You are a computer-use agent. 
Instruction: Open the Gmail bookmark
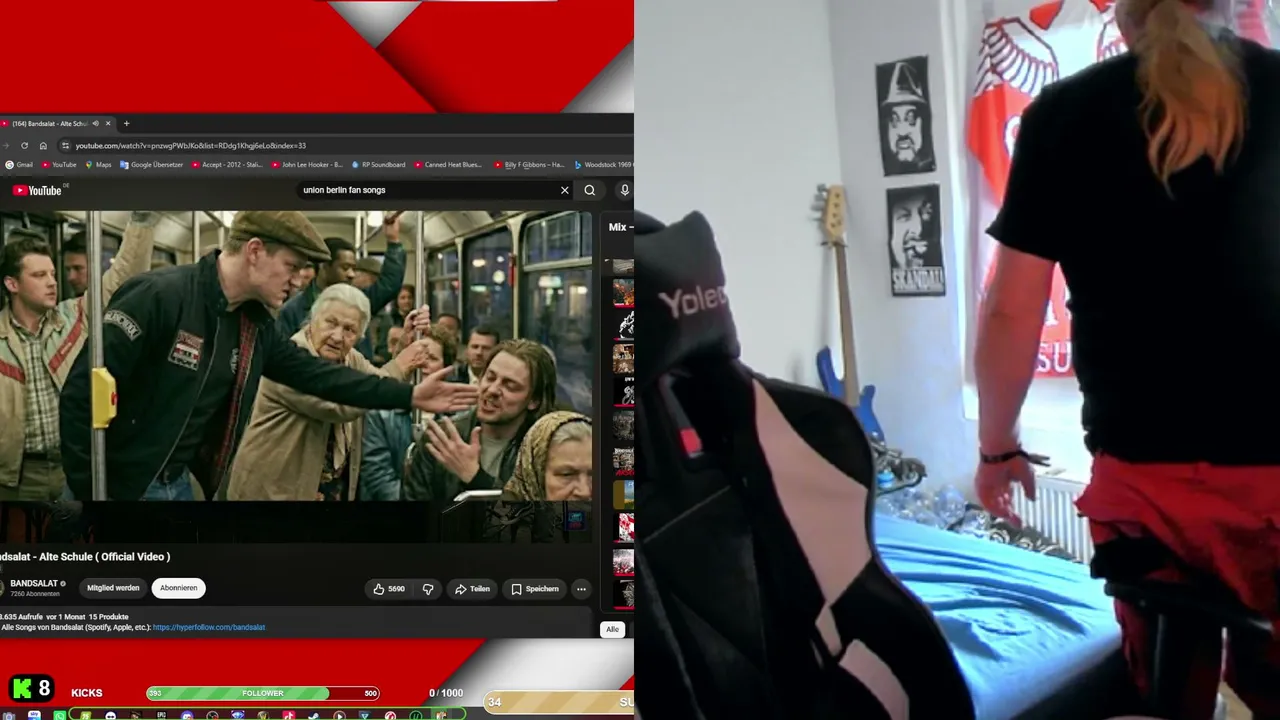[19, 165]
